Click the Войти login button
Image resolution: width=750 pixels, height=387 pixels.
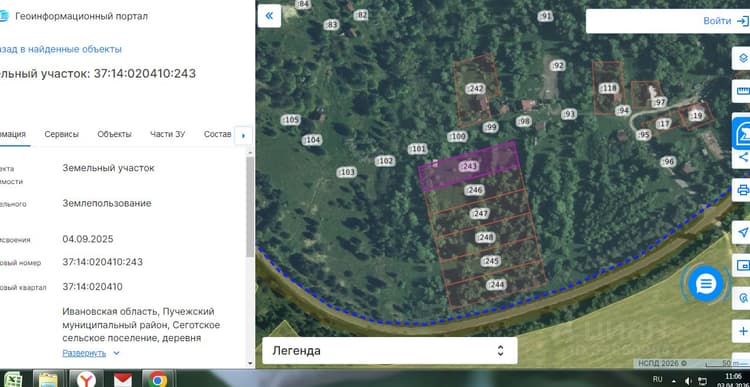(x=717, y=21)
